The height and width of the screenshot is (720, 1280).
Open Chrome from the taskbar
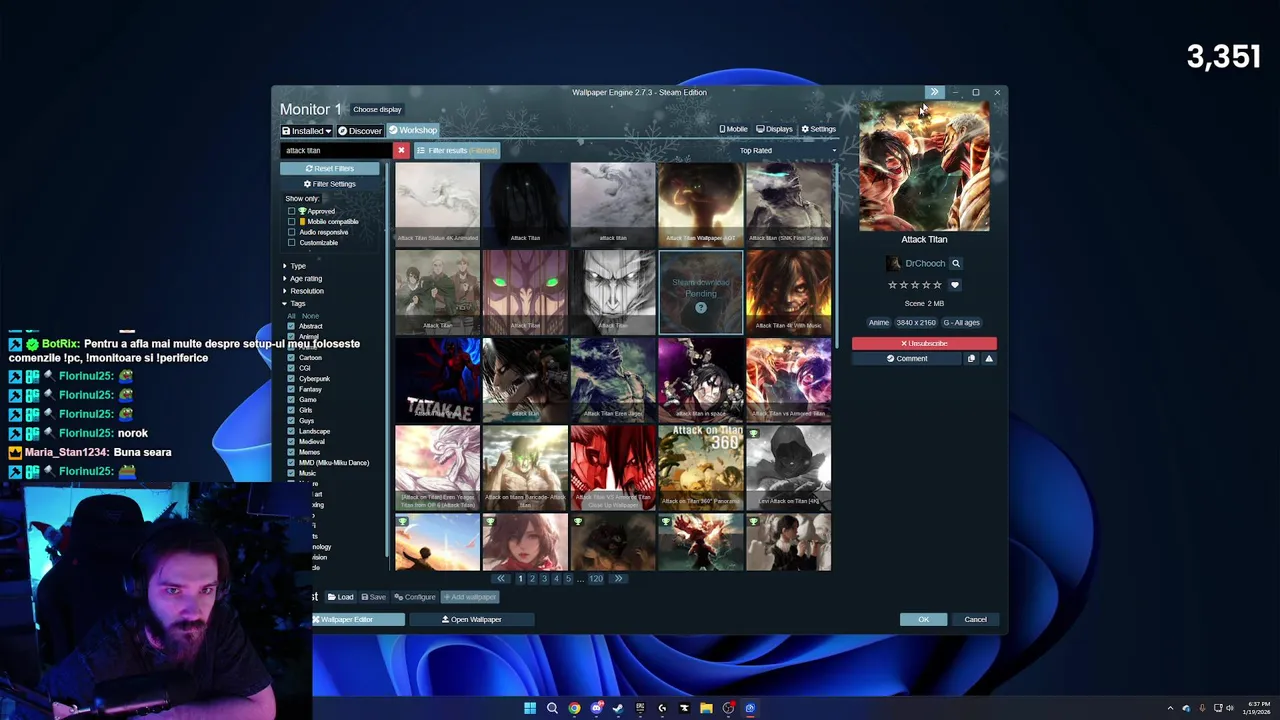tap(574, 708)
